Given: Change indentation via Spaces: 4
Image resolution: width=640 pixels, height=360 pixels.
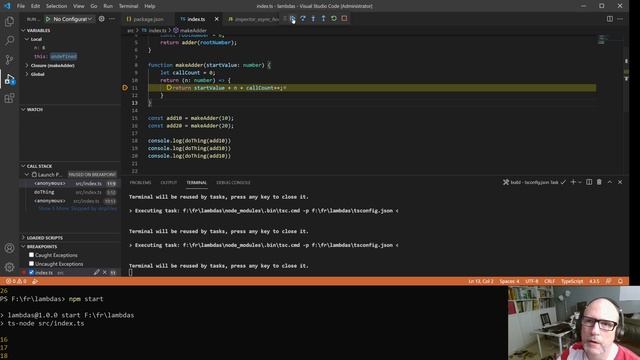Looking at the screenshot, I should tap(509, 281).
